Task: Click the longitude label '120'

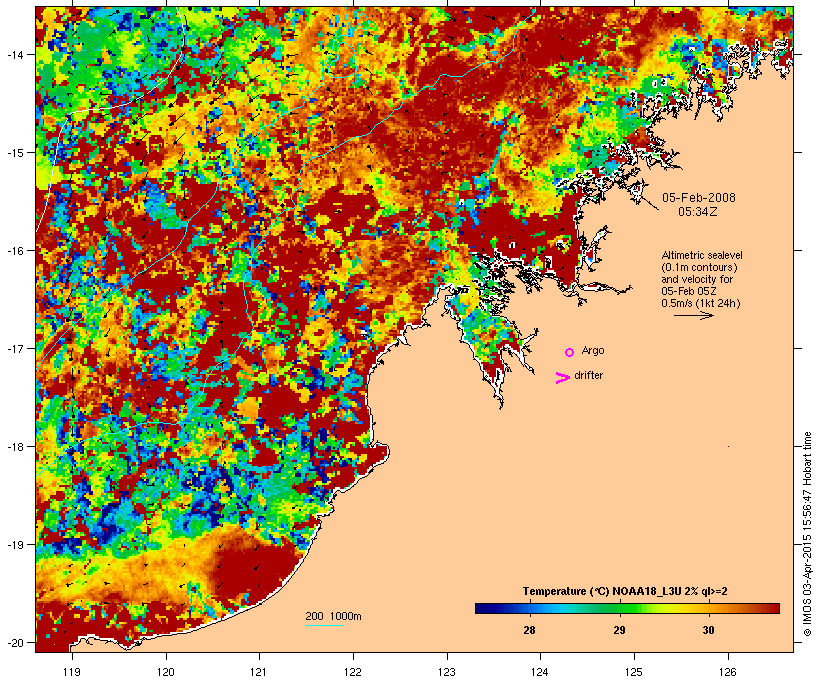Action: (166, 672)
